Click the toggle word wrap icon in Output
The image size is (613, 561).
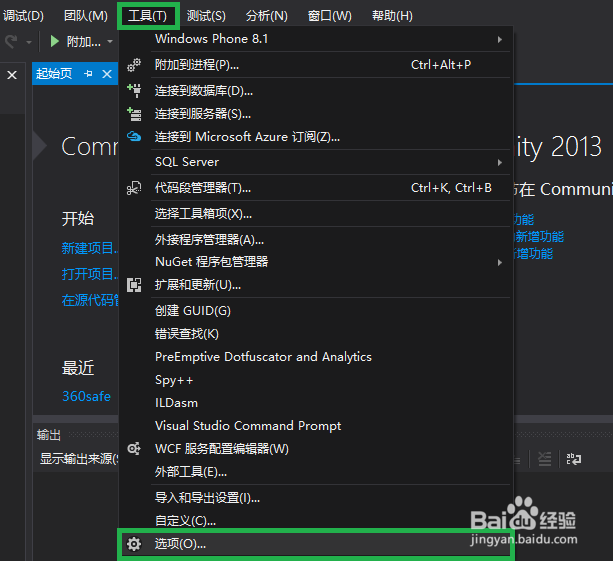pyautogui.click(x=574, y=459)
